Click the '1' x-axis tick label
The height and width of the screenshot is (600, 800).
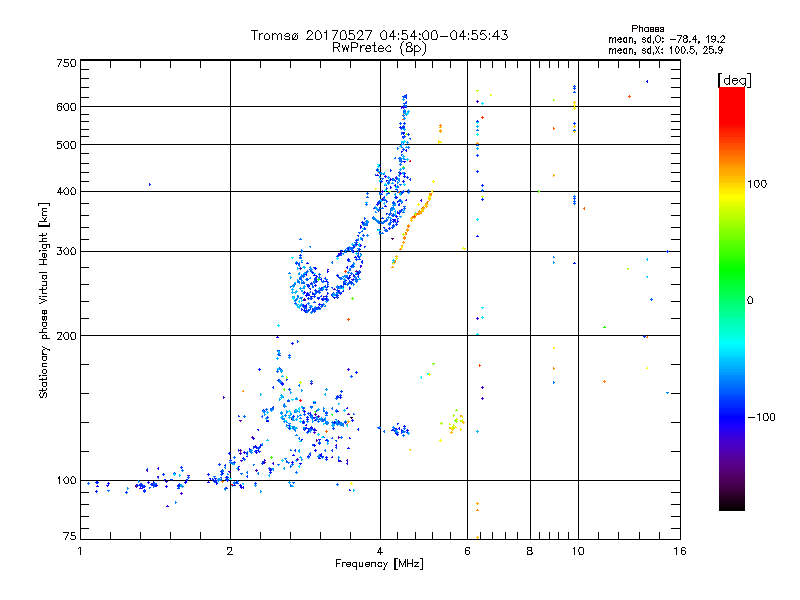click(x=80, y=551)
